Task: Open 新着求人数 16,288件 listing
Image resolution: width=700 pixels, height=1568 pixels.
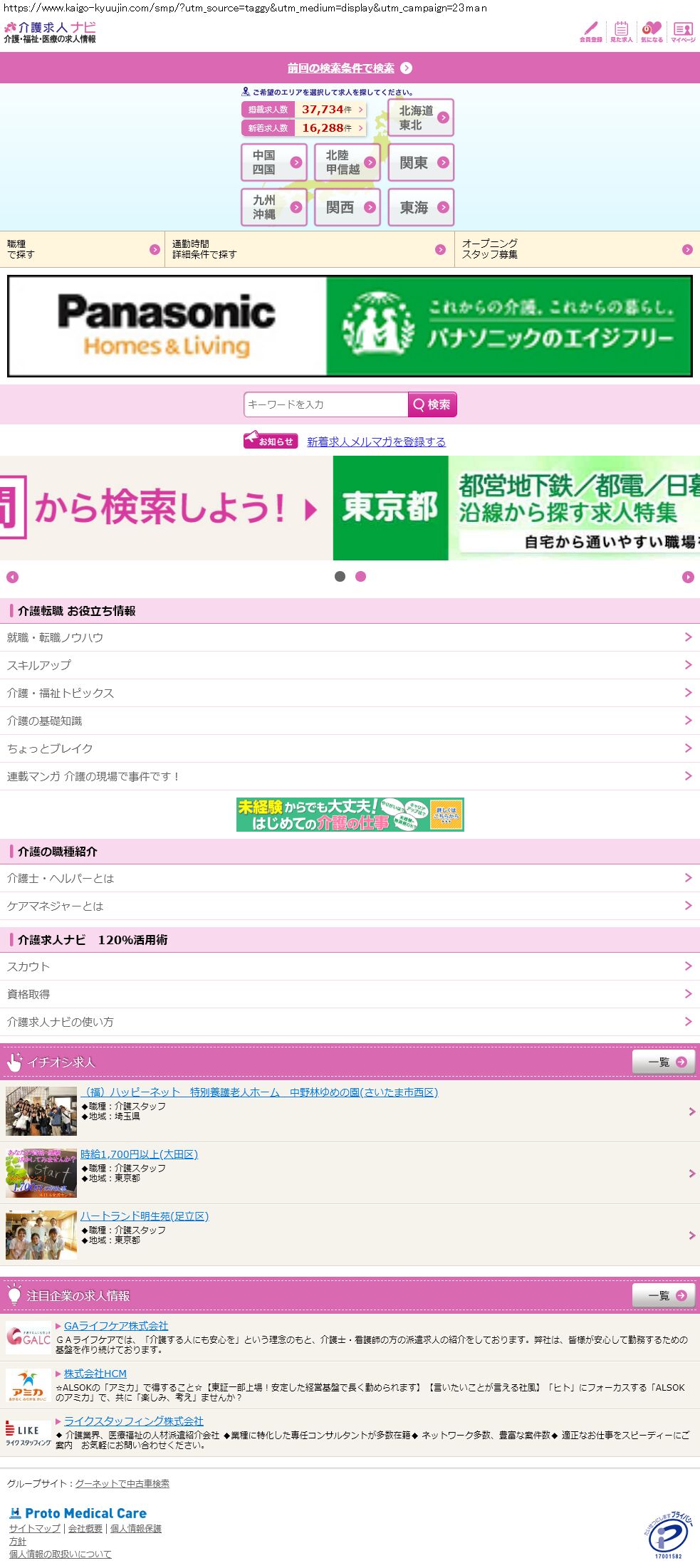Action: click(x=304, y=128)
